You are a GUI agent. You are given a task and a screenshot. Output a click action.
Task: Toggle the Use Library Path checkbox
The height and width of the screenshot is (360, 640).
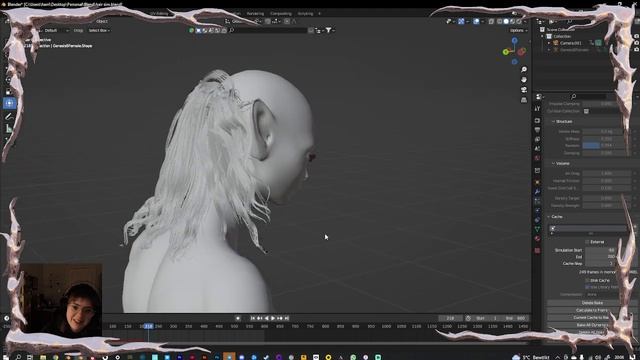587,287
